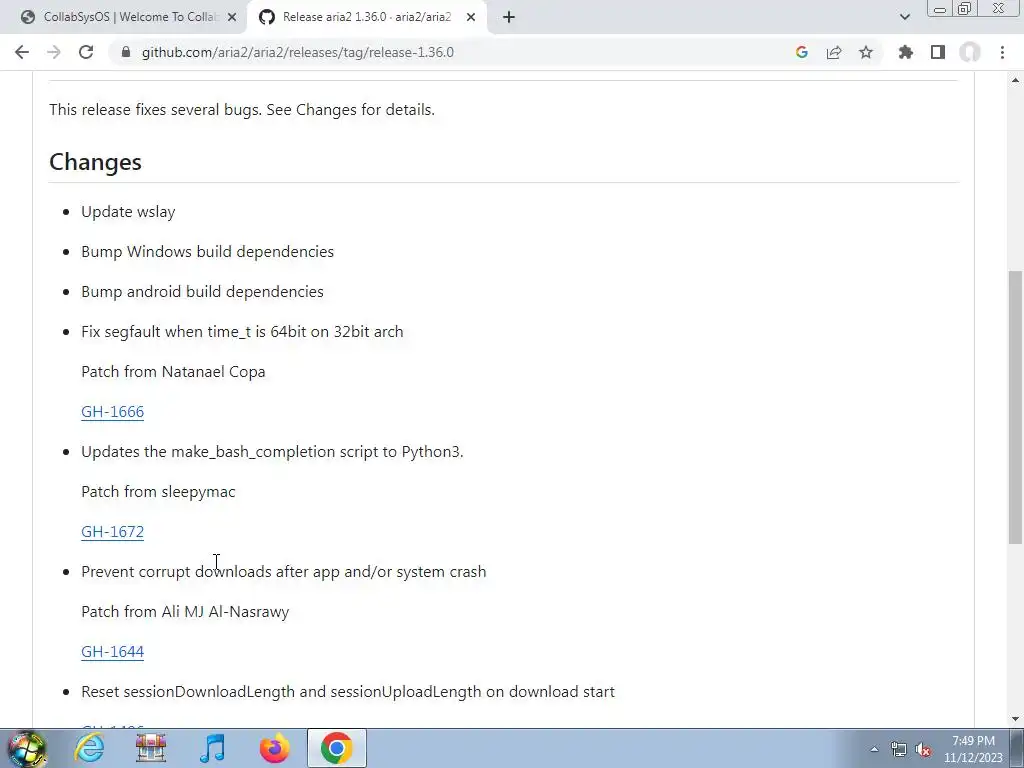Image resolution: width=1024 pixels, height=768 pixels.
Task: Open the music note taskbar app
Action: pyautogui.click(x=212, y=748)
